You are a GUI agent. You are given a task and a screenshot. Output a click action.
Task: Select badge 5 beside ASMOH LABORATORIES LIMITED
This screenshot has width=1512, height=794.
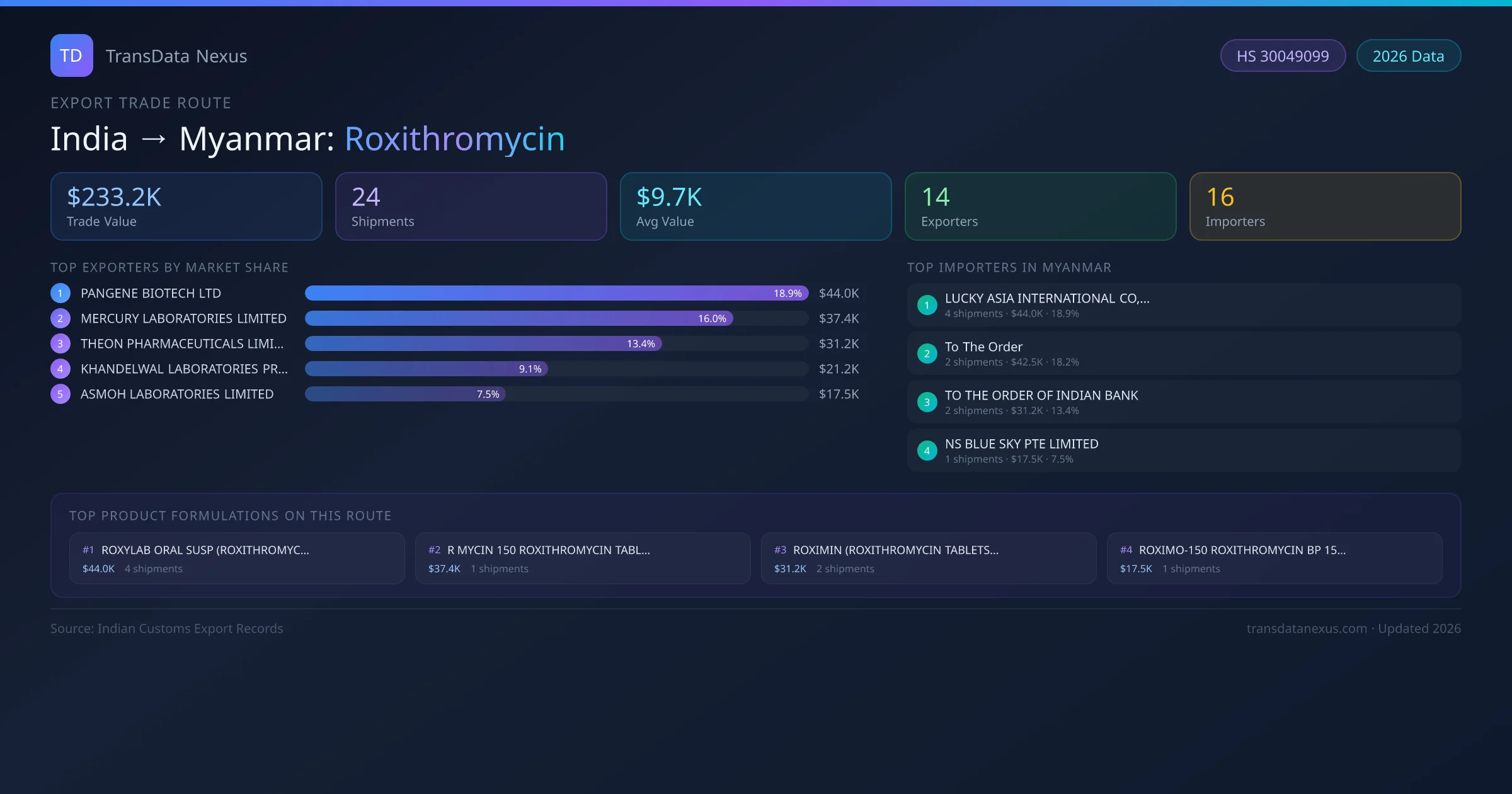point(60,394)
